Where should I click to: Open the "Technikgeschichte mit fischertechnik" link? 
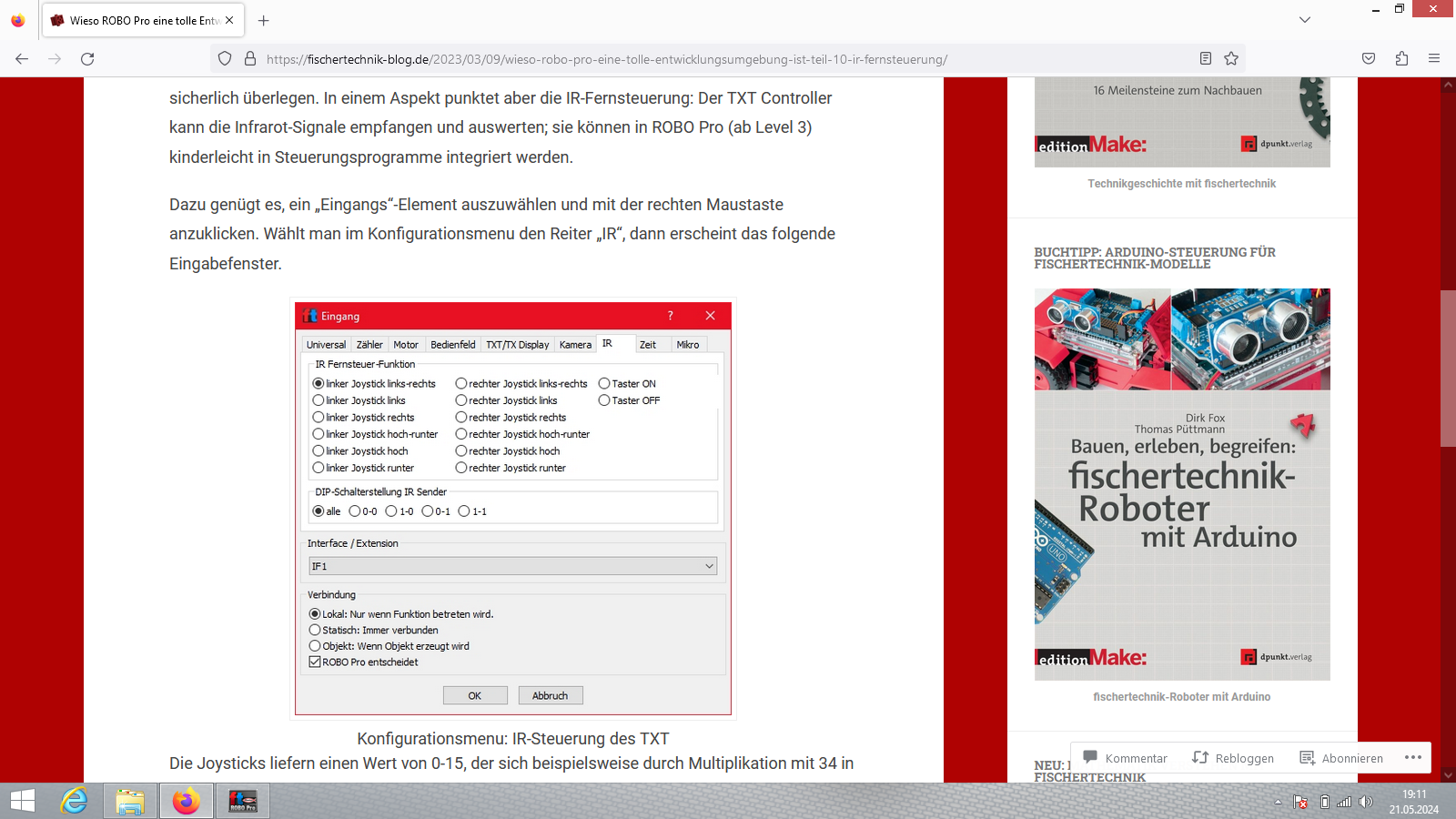tap(1181, 184)
